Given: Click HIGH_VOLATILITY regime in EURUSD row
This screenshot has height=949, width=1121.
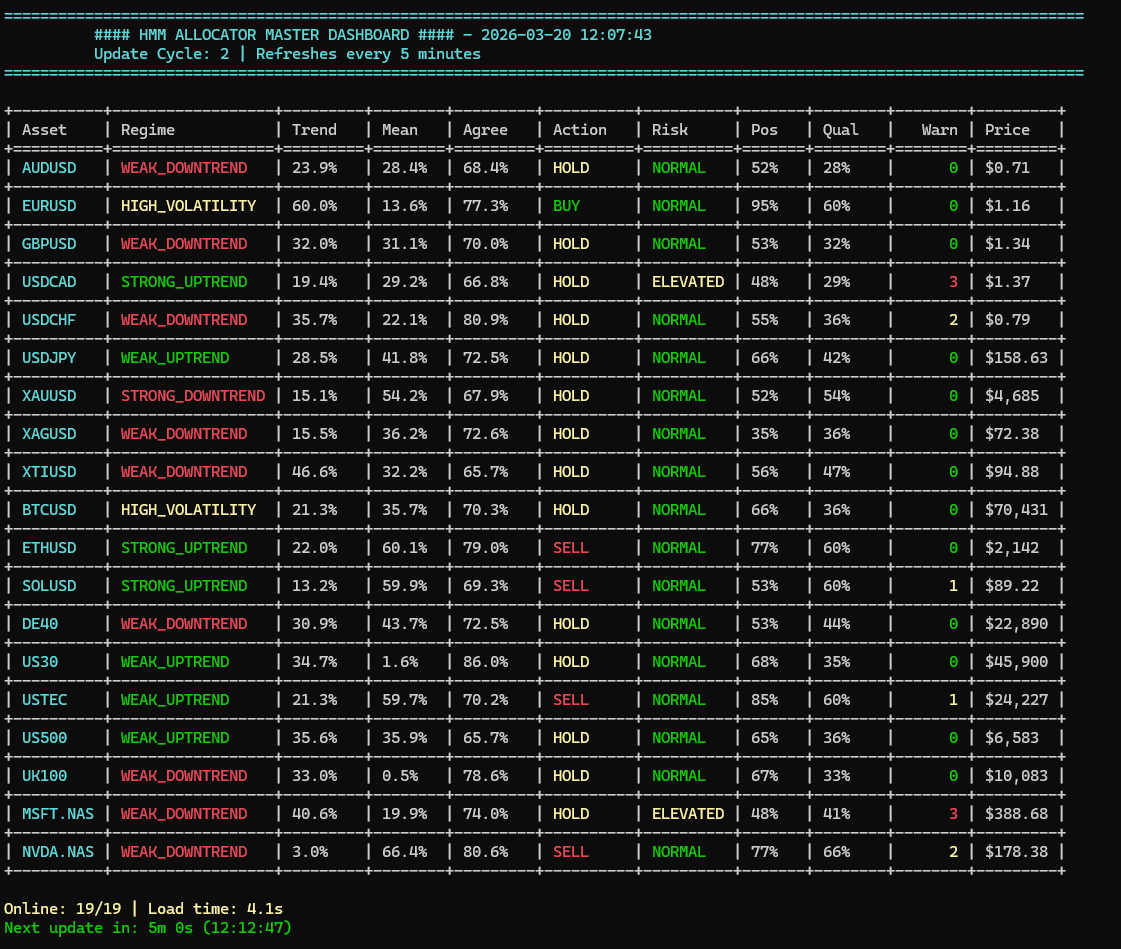Looking at the screenshot, I should pos(188,206).
